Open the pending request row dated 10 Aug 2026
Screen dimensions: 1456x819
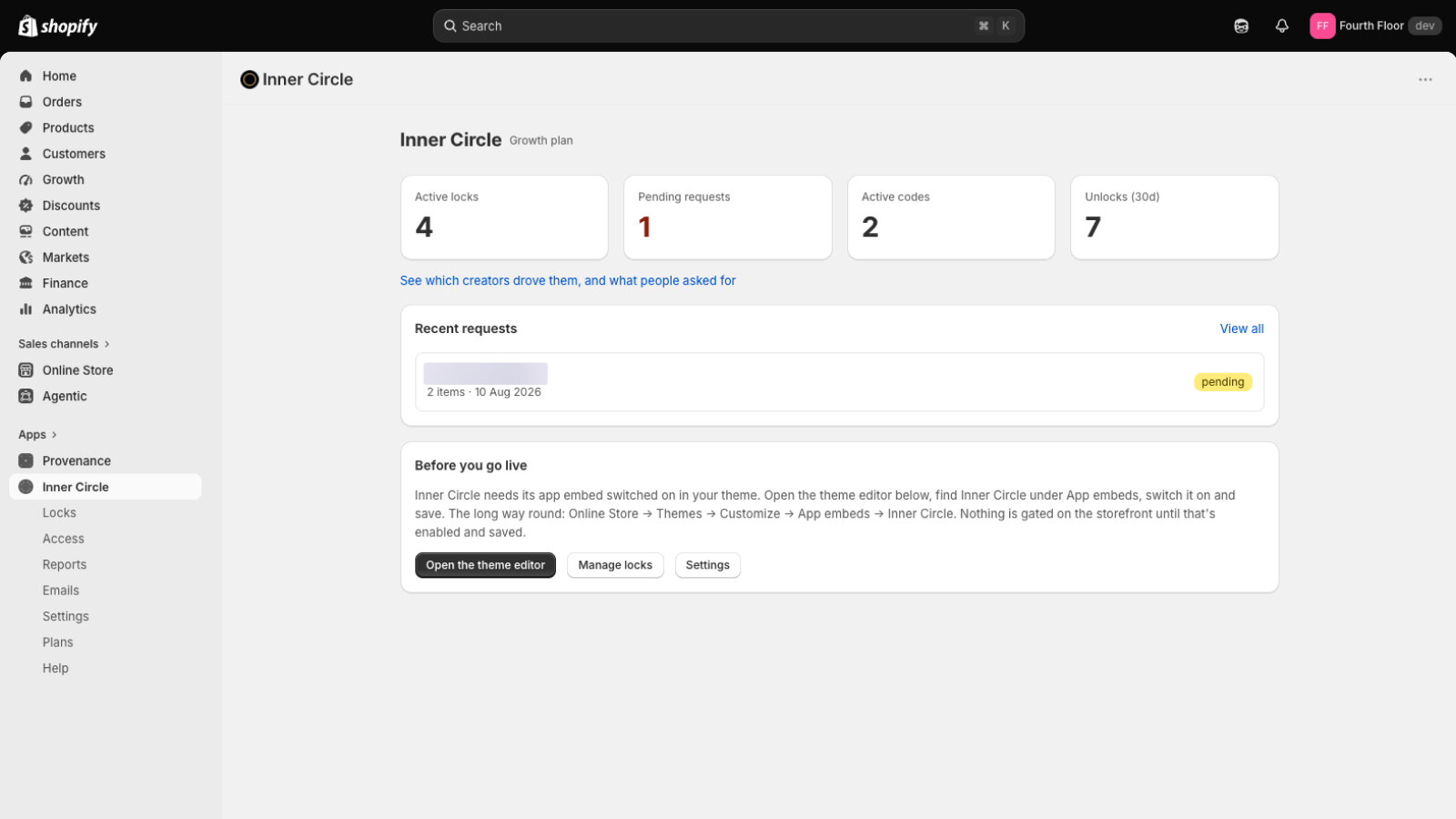(x=839, y=382)
